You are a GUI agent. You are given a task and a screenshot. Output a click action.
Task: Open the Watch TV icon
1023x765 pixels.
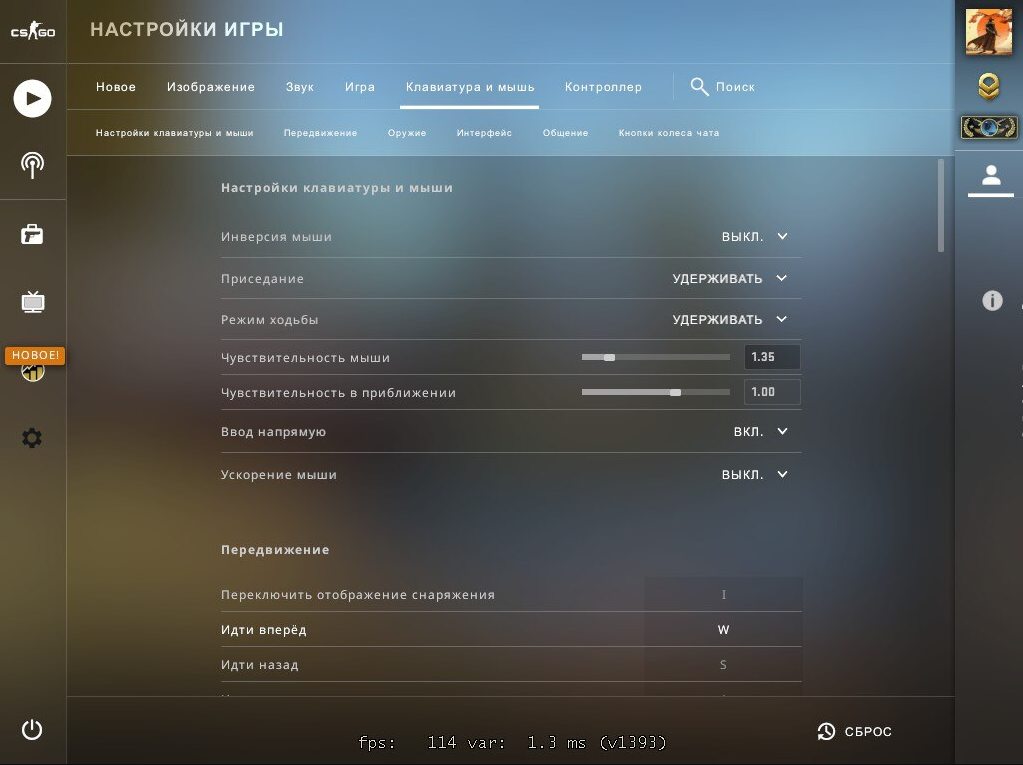(x=33, y=302)
